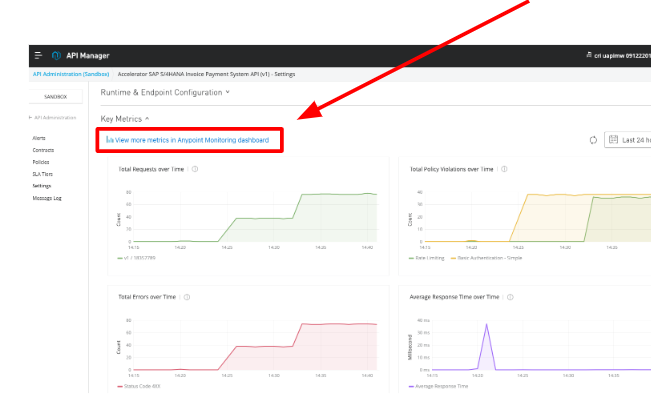651x395 pixels.
Task: Open info icon beside Average Response Time over Time
Action: (x=510, y=297)
